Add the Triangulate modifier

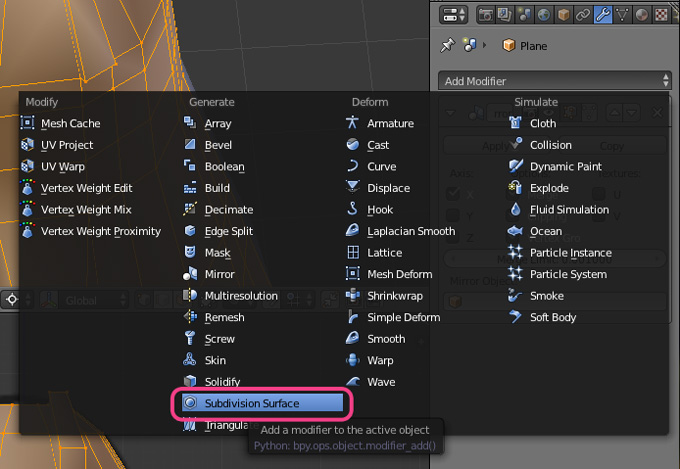click(220, 425)
